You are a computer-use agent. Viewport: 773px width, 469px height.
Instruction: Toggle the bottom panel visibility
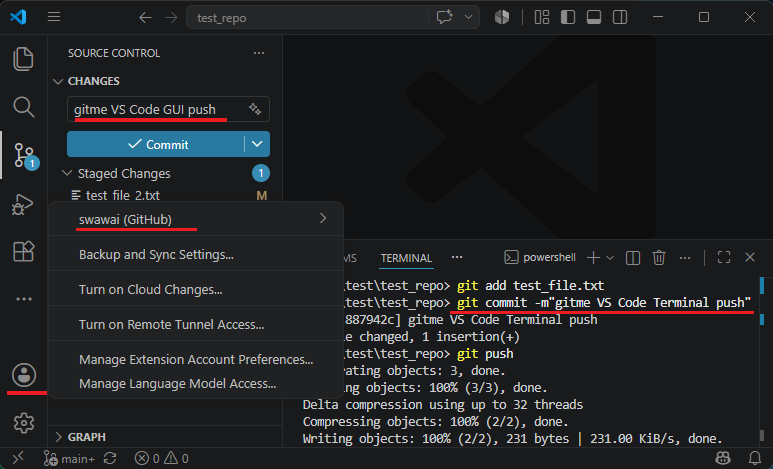(x=594, y=17)
